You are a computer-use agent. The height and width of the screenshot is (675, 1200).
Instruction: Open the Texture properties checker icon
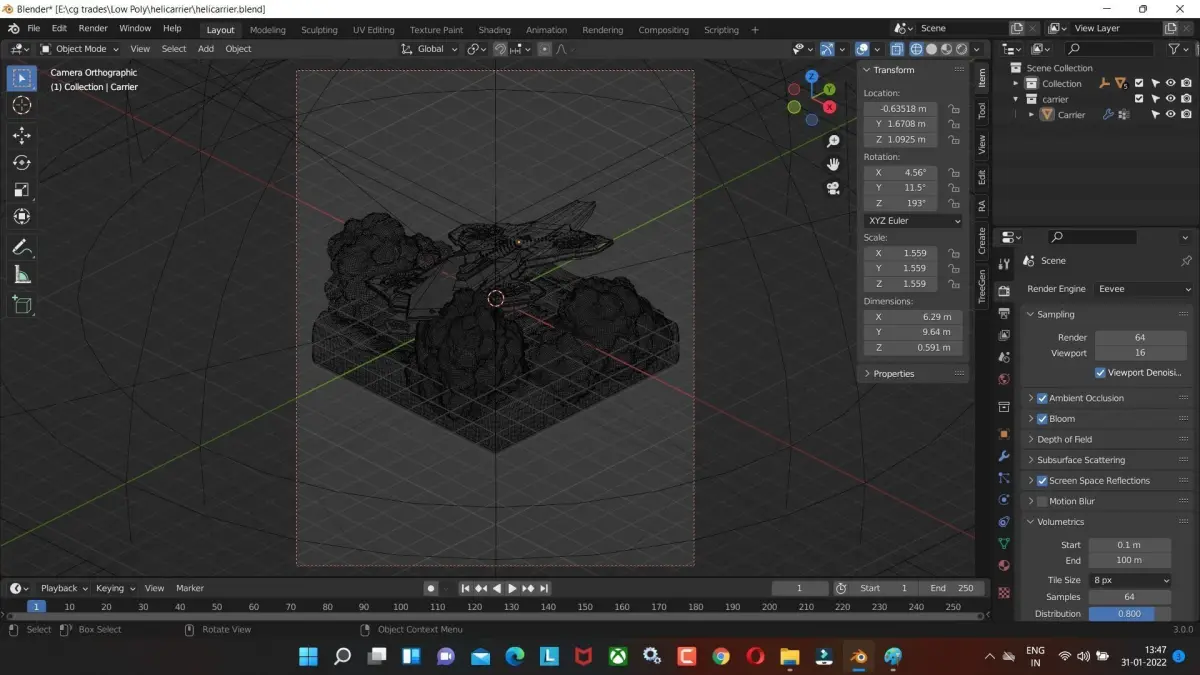(1004, 592)
